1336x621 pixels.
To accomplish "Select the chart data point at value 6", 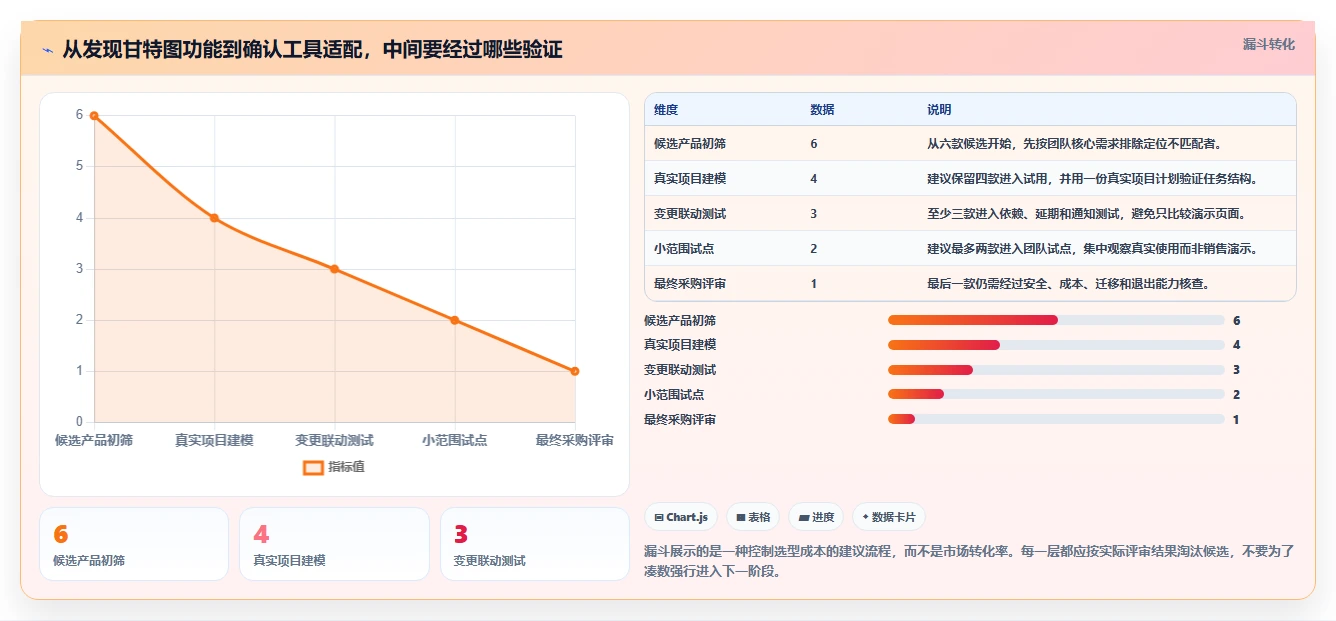I will click(x=94, y=116).
